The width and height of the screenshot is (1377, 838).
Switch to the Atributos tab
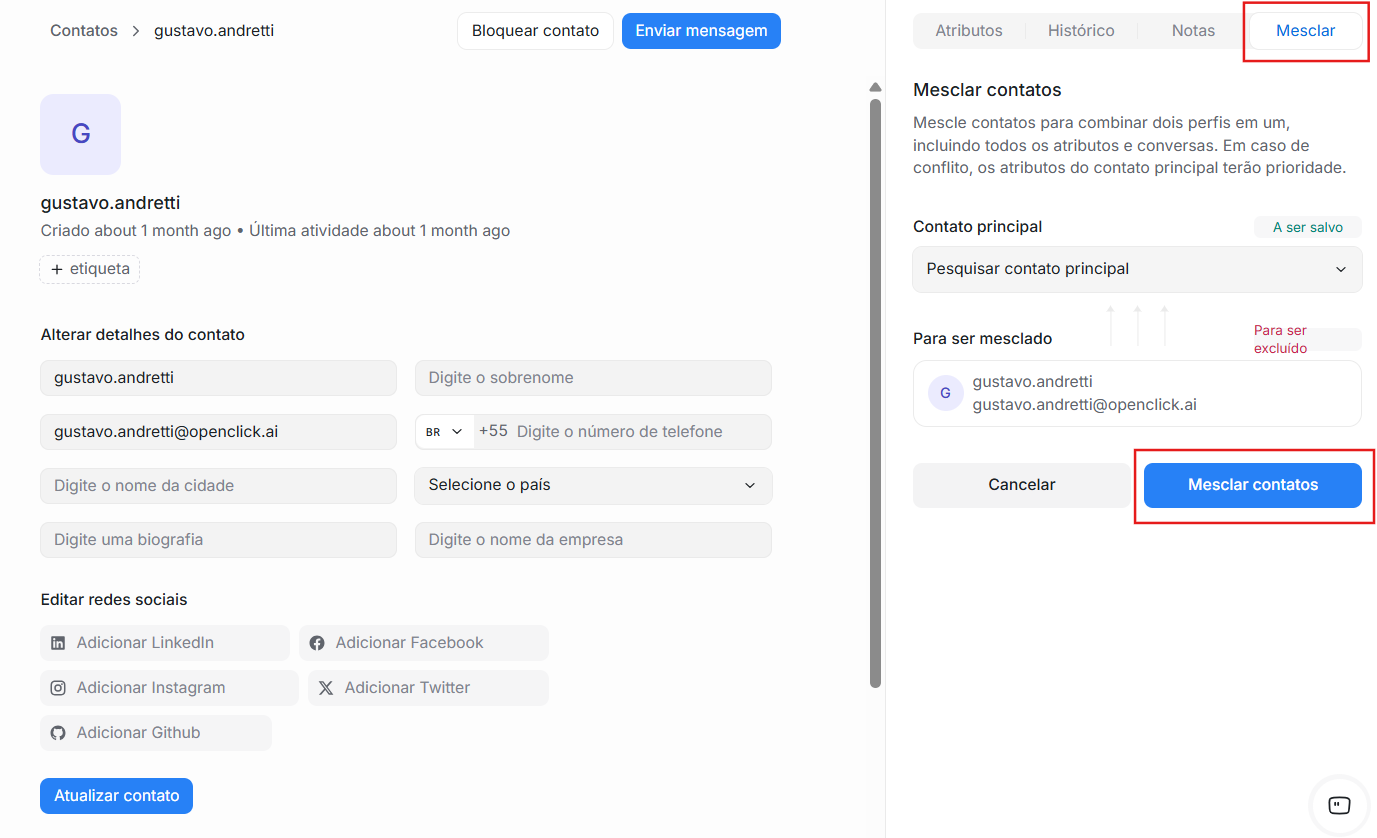click(968, 31)
